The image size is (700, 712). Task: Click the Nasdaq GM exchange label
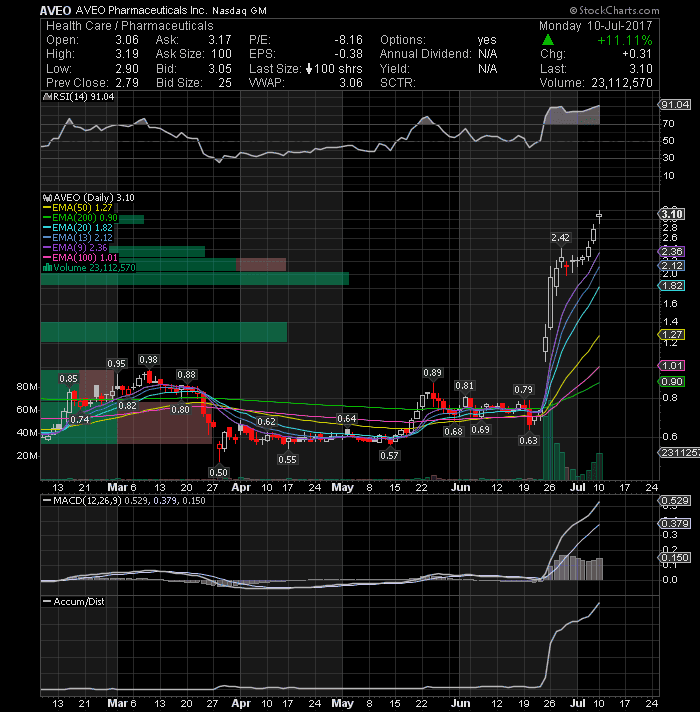[x=240, y=10]
